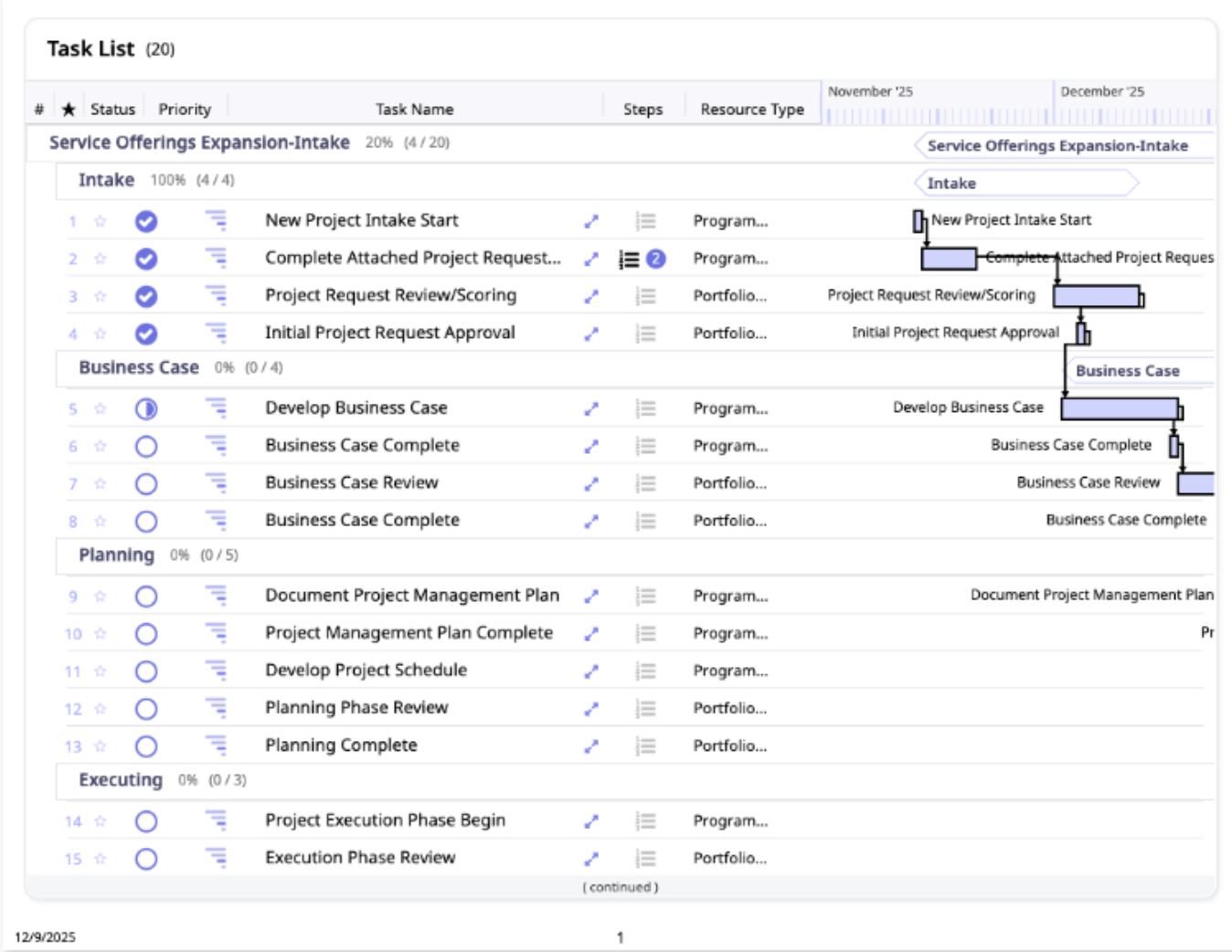This screenshot has width=1232, height=952.
Task: Sort by the Task Name column header
Action: (x=414, y=110)
